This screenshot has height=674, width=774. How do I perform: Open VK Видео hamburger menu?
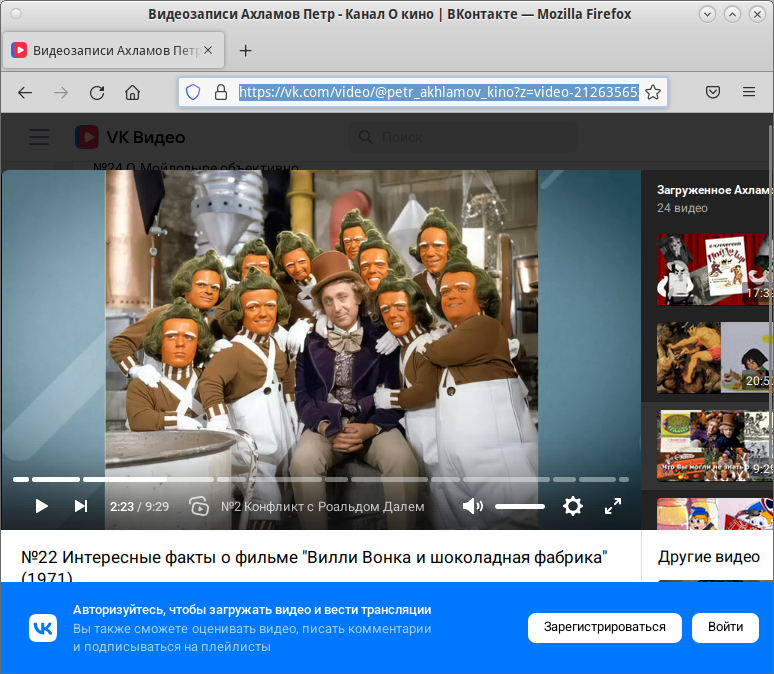(x=39, y=137)
